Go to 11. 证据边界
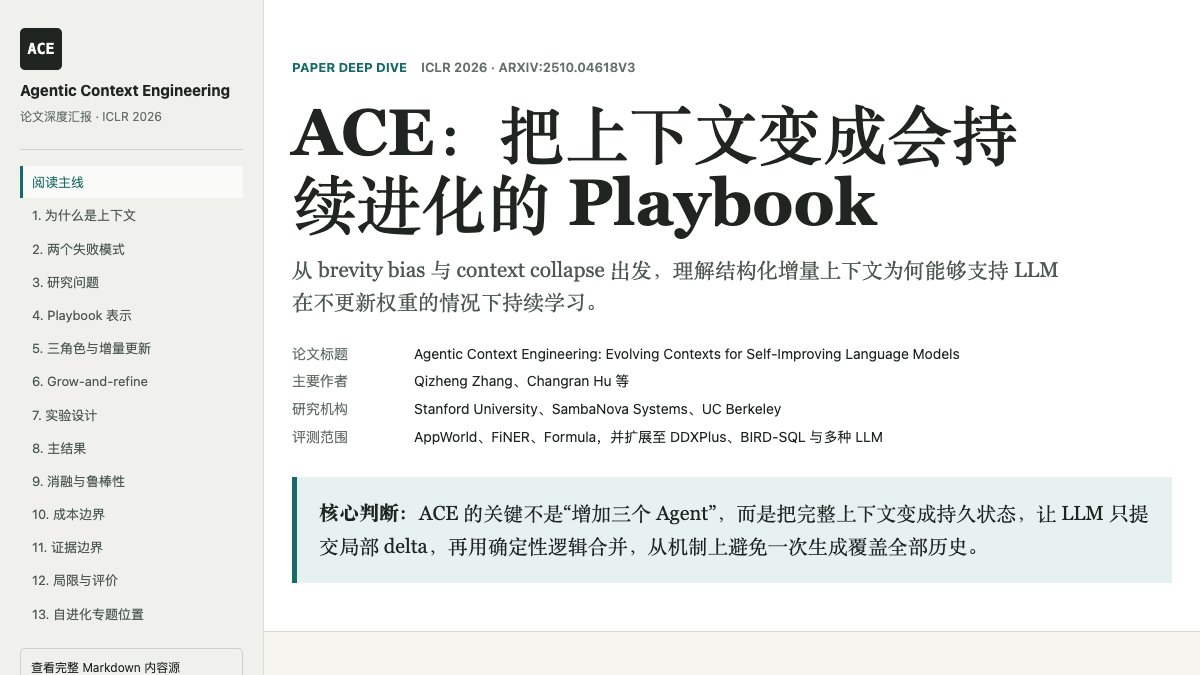Screen dimensions: 1200x675 (x=131, y=547)
